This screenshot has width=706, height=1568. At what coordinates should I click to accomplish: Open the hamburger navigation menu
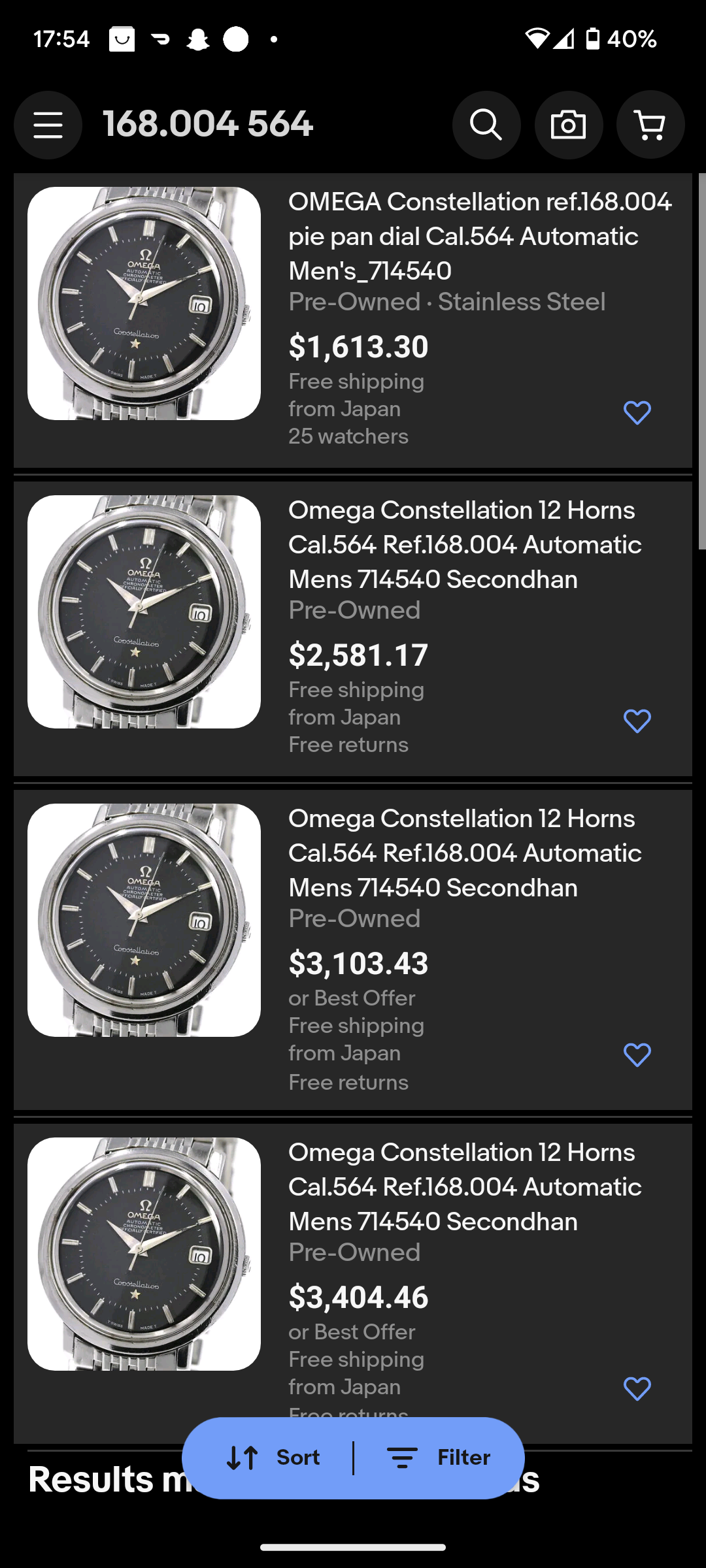pyautogui.click(x=48, y=125)
